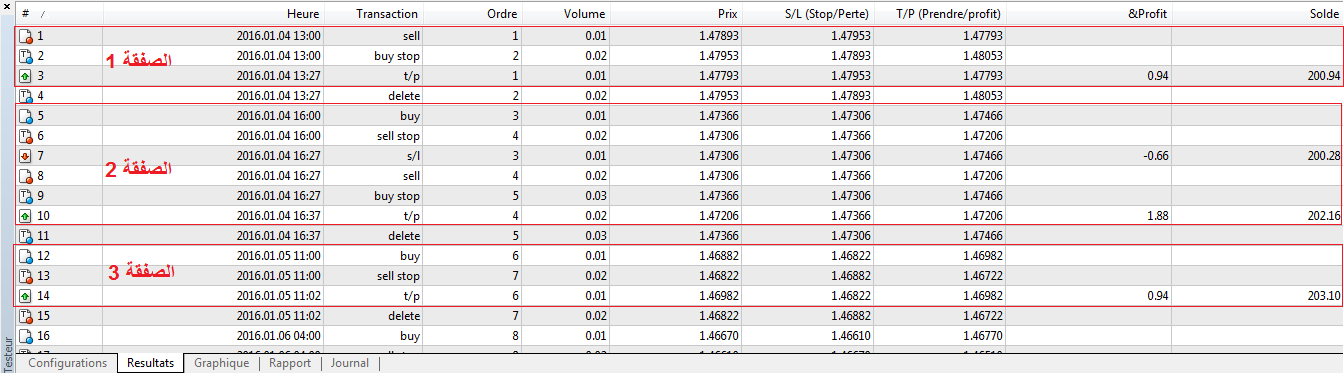Click the sell stop icon in row 13
This screenshot has width=1344, height=373.
click(26, 276)
